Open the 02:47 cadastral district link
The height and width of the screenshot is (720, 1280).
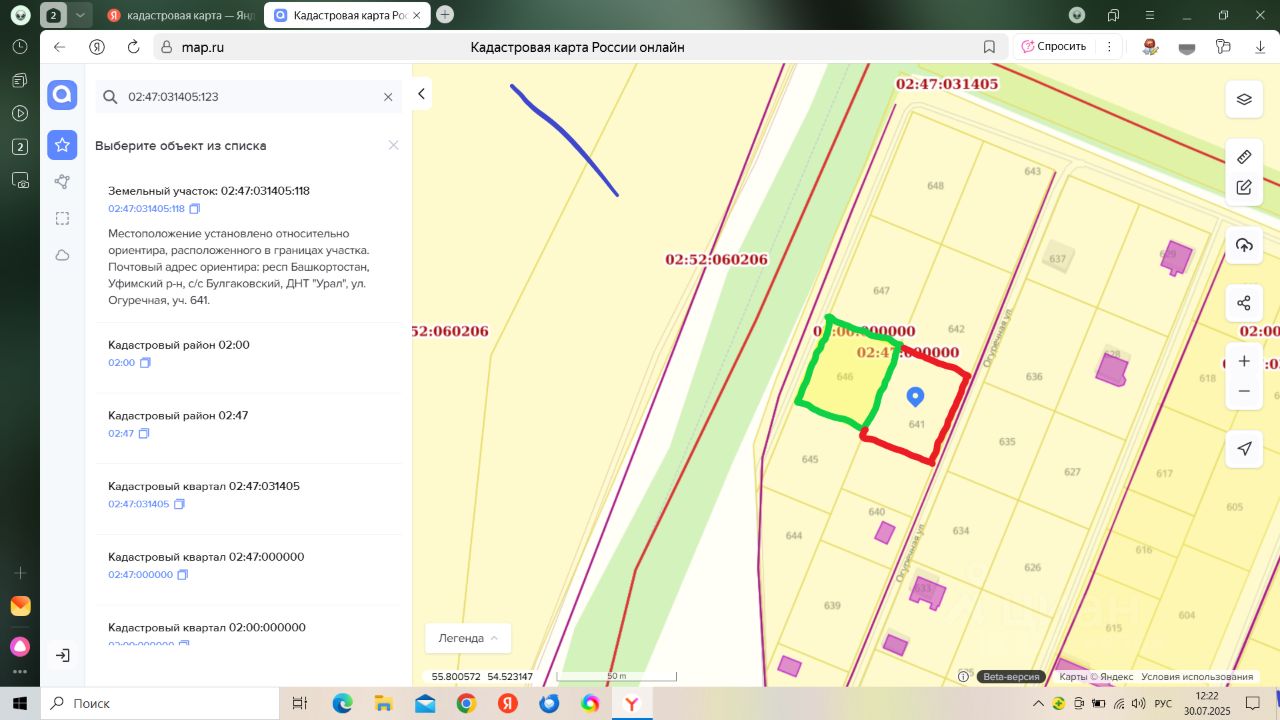click(x=121, y=434)
